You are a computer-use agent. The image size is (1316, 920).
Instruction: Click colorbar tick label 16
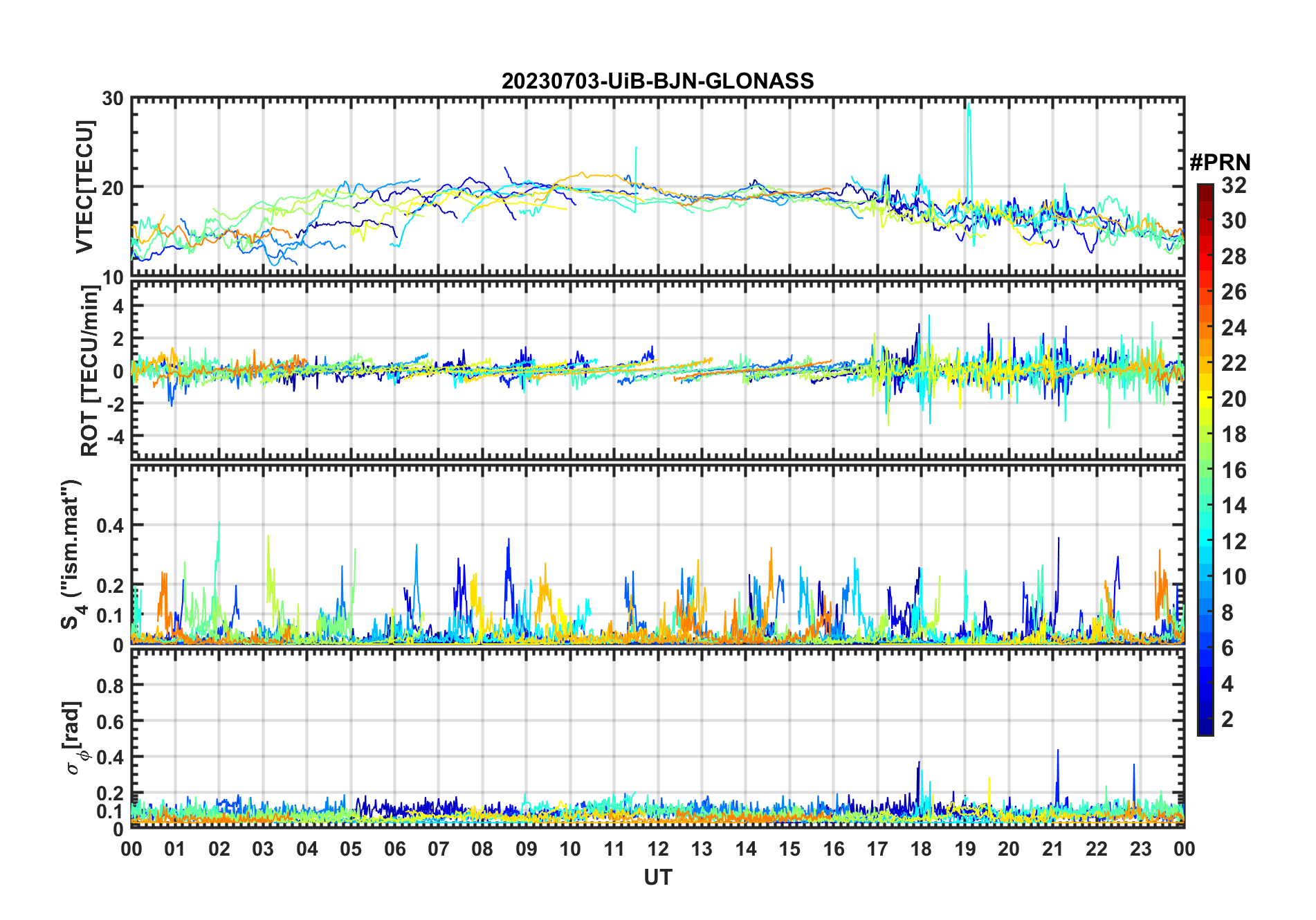tap(1234, 470)
